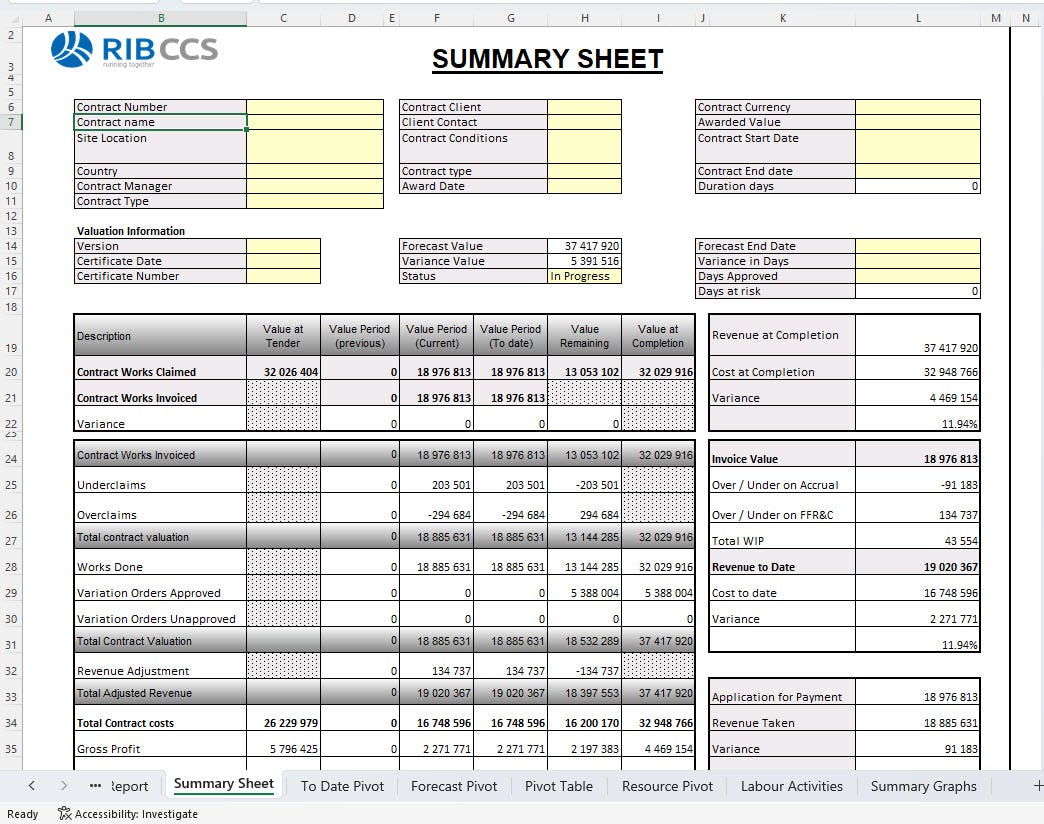This screenshot has height=824, width=1044.
Task: Click the previous sheet navigation arrow
Action: (x=31, y=785)
